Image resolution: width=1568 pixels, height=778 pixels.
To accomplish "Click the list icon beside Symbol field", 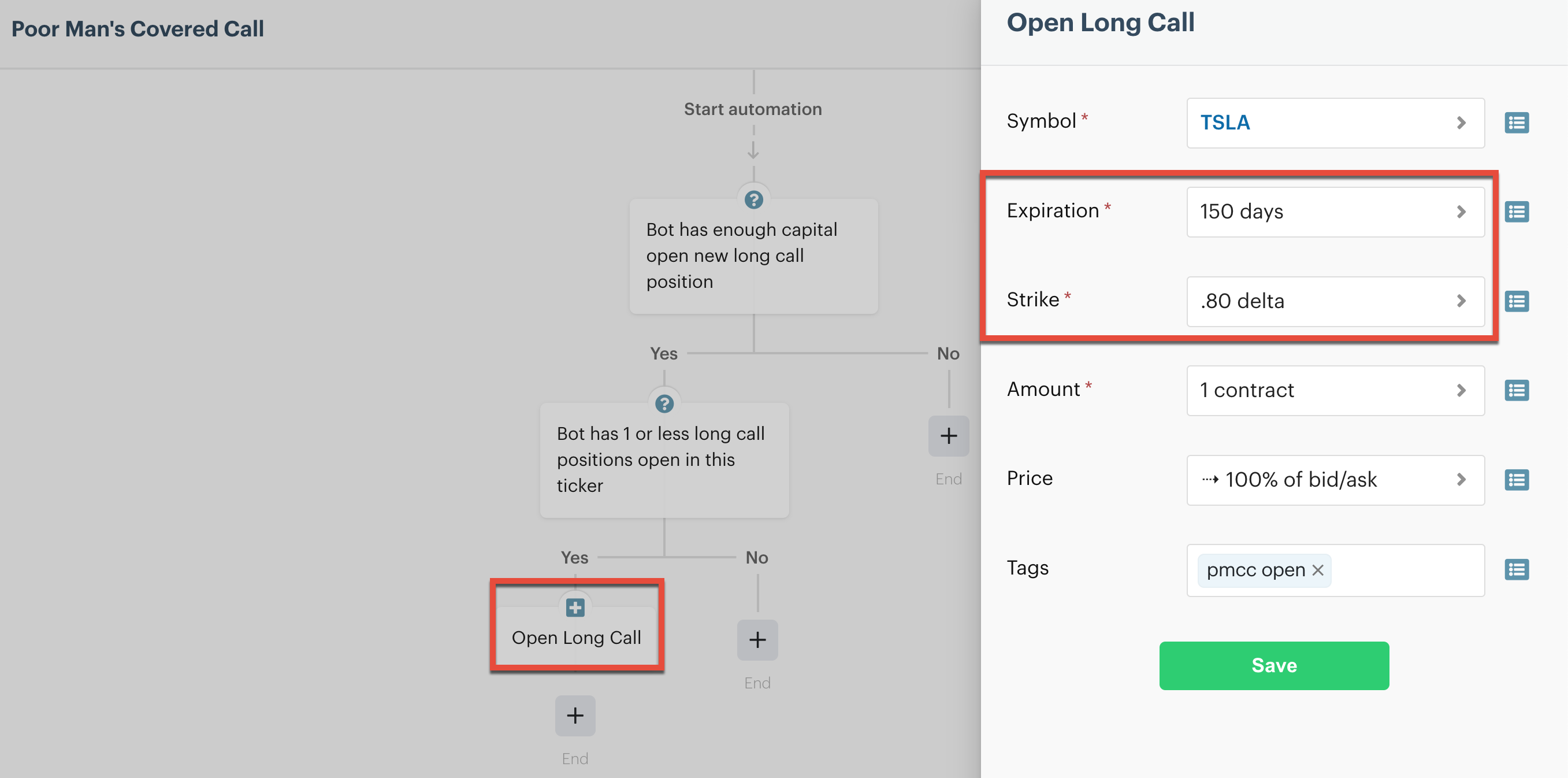I will [1516, 123].
